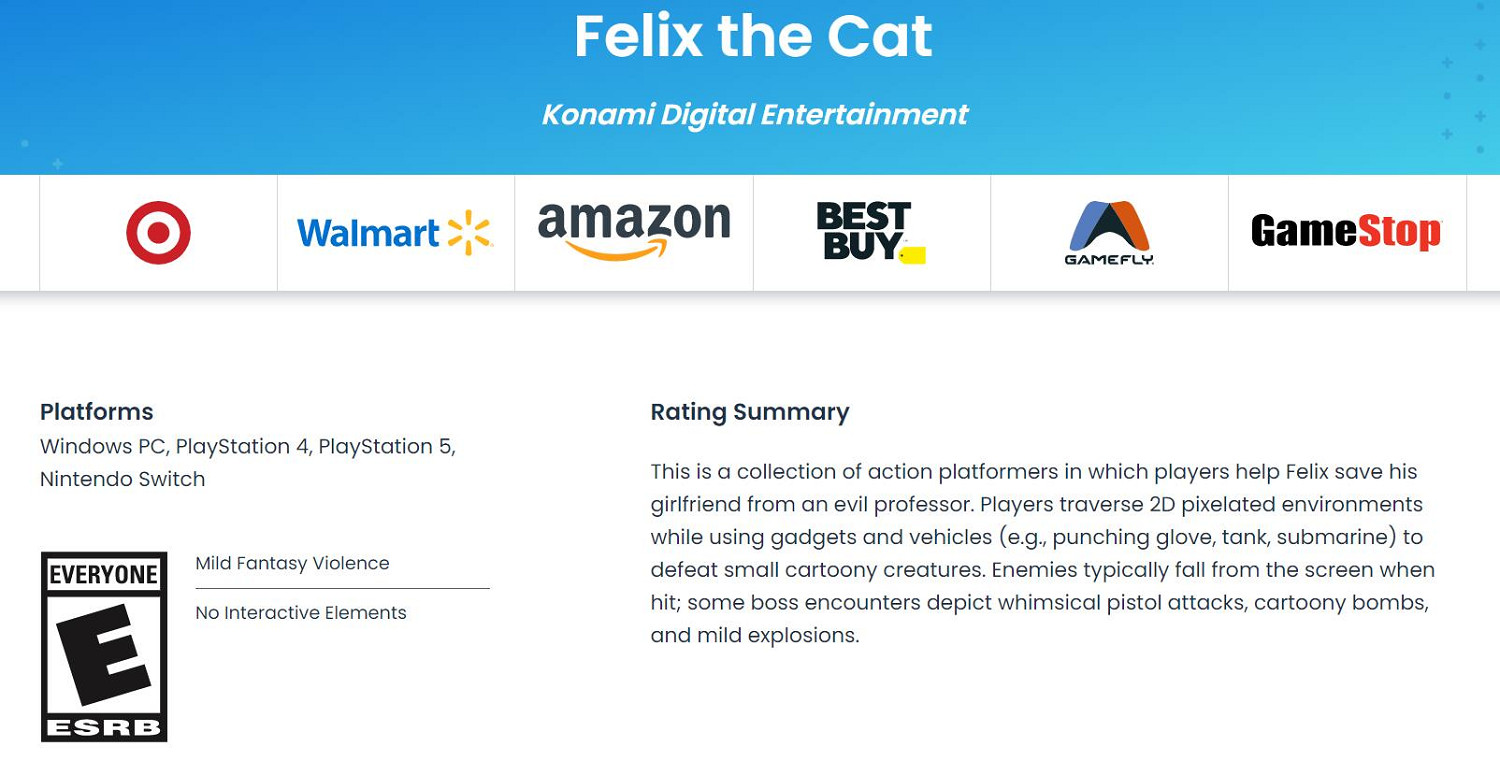Click the Platforms heading

(x=97, y=412)
